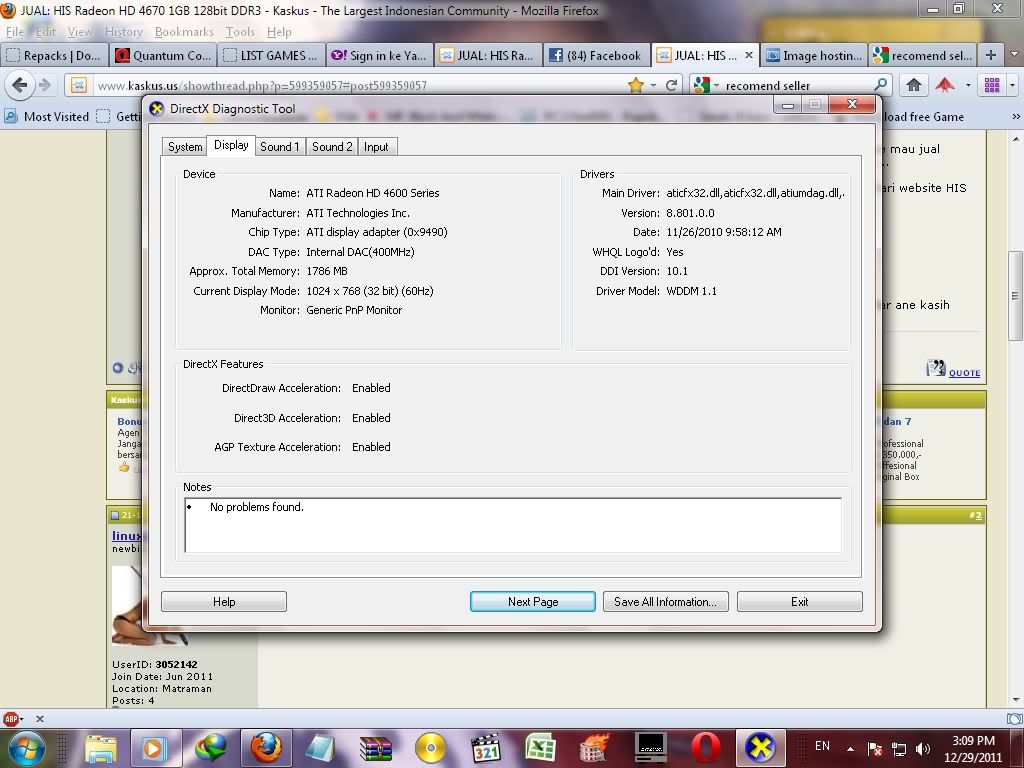Open the Sound 2 tab
This screenshot has width=1024, height=768.
(332, 146)
